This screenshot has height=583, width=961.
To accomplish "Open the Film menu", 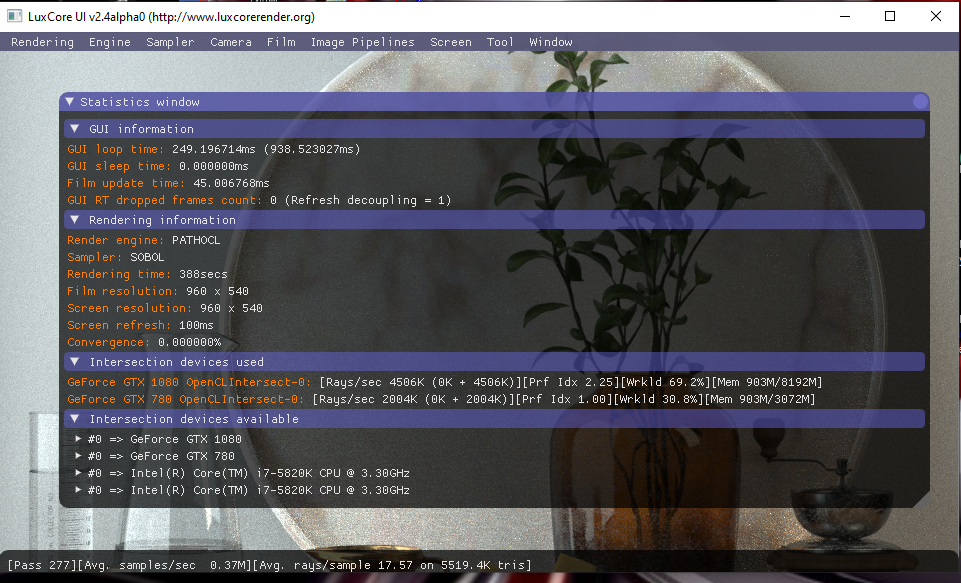I will (281, 42).
